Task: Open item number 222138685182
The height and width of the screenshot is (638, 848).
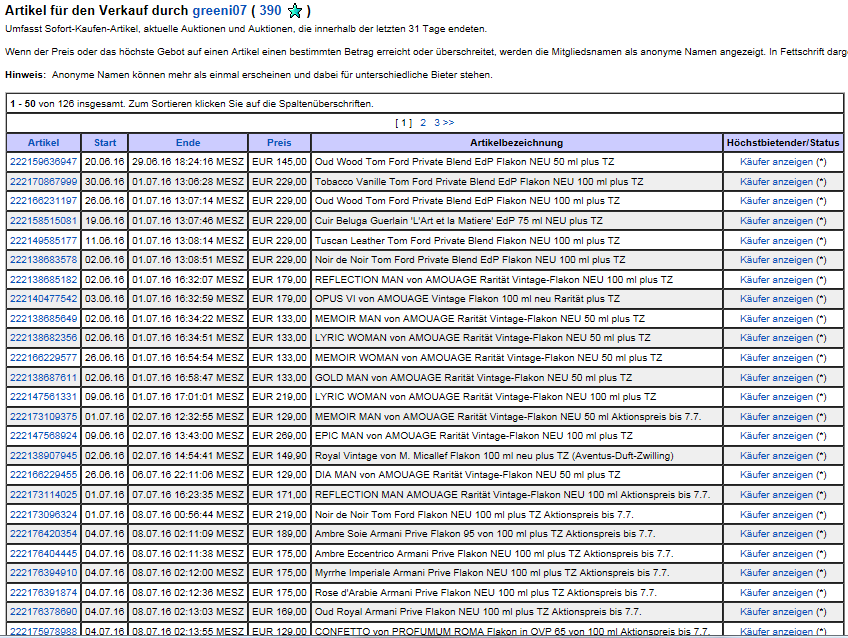Action: click(44, 280)
